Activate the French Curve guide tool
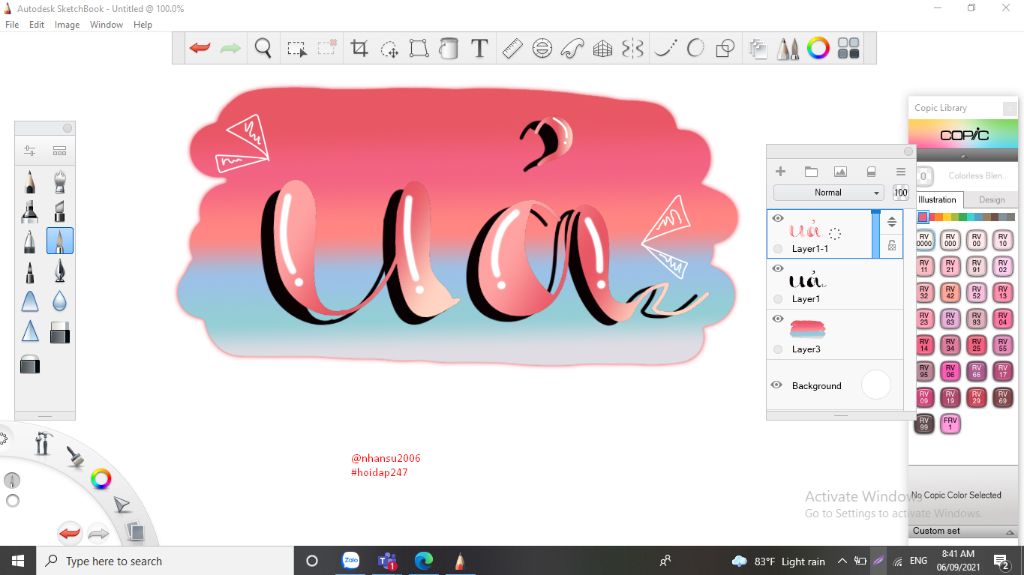This screenshot has height=575, width=1024. click(x=572, y=48)
